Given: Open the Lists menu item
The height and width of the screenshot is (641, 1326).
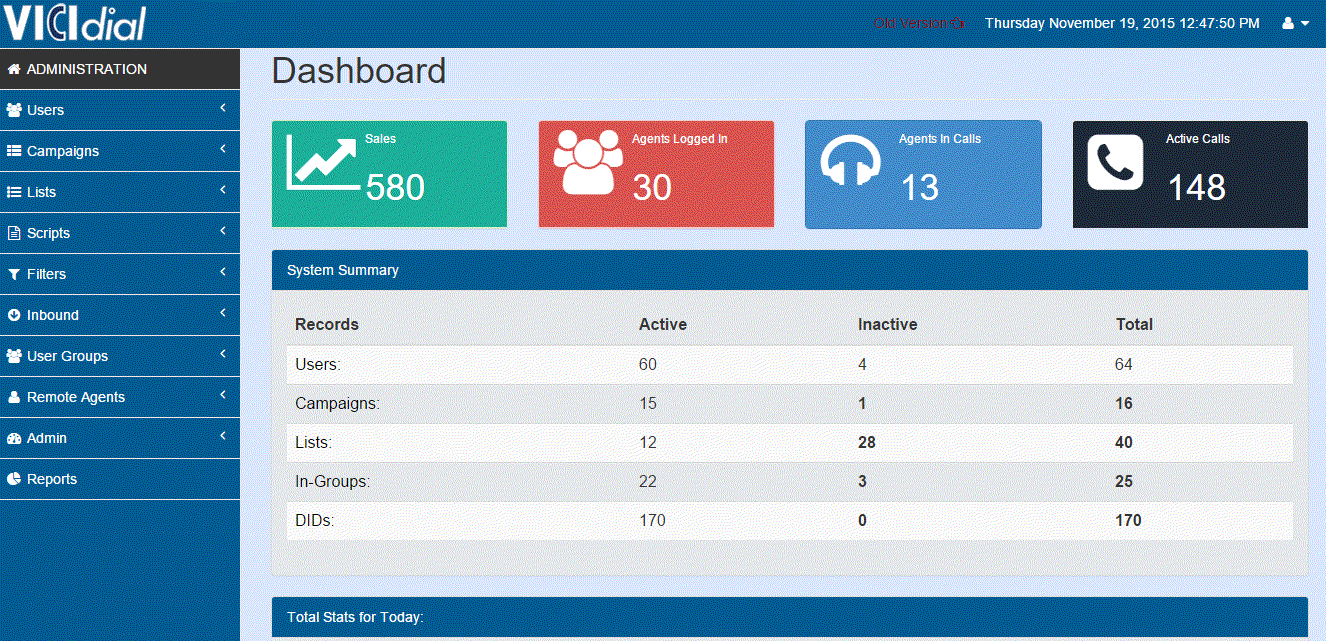Looking at the screenshot, I should click(x=41, y=192).
